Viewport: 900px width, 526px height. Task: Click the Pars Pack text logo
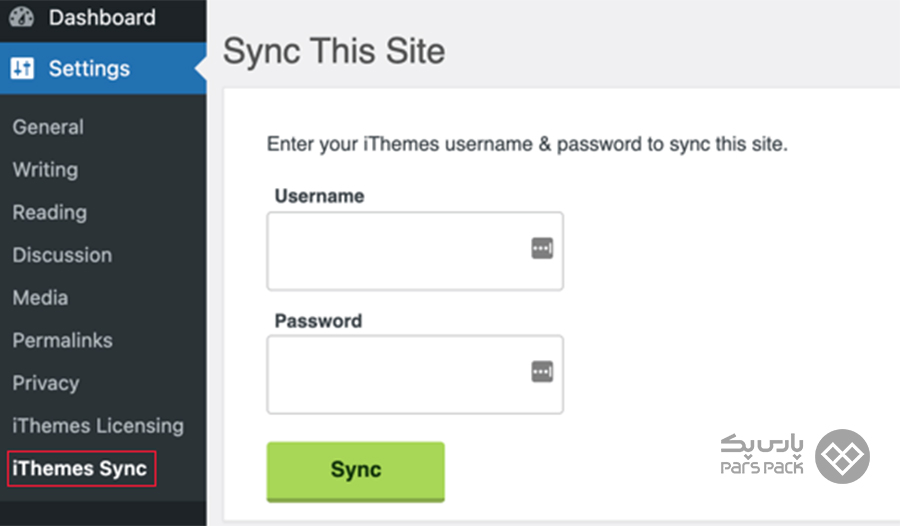point(762,454)
